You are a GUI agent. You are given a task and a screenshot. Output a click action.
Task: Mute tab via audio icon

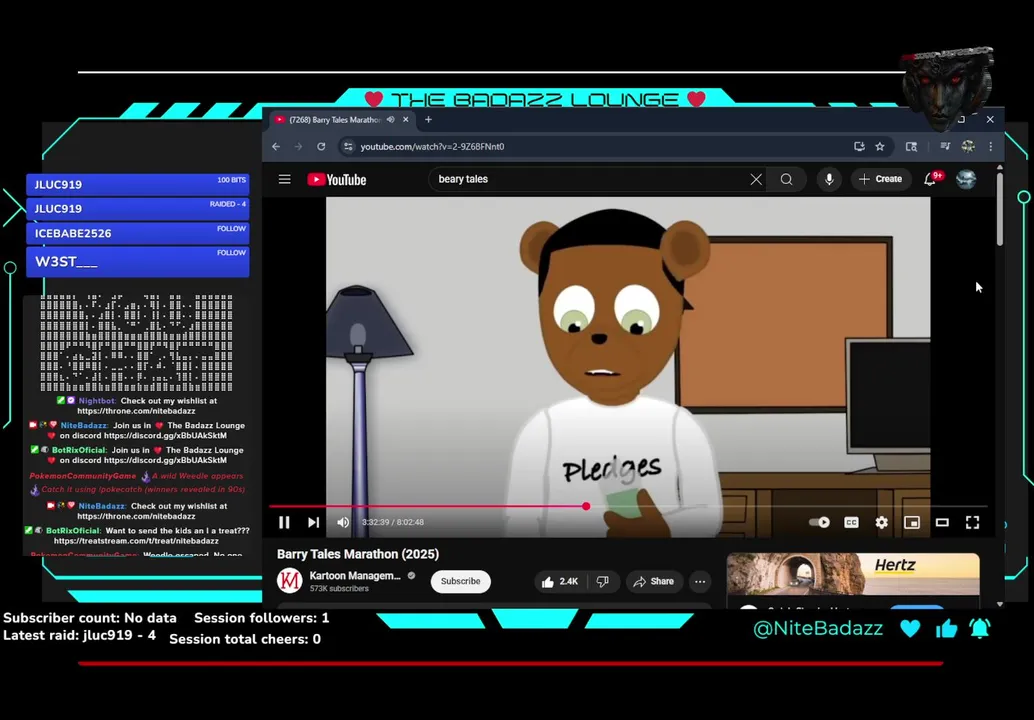[x=390, y=120]
